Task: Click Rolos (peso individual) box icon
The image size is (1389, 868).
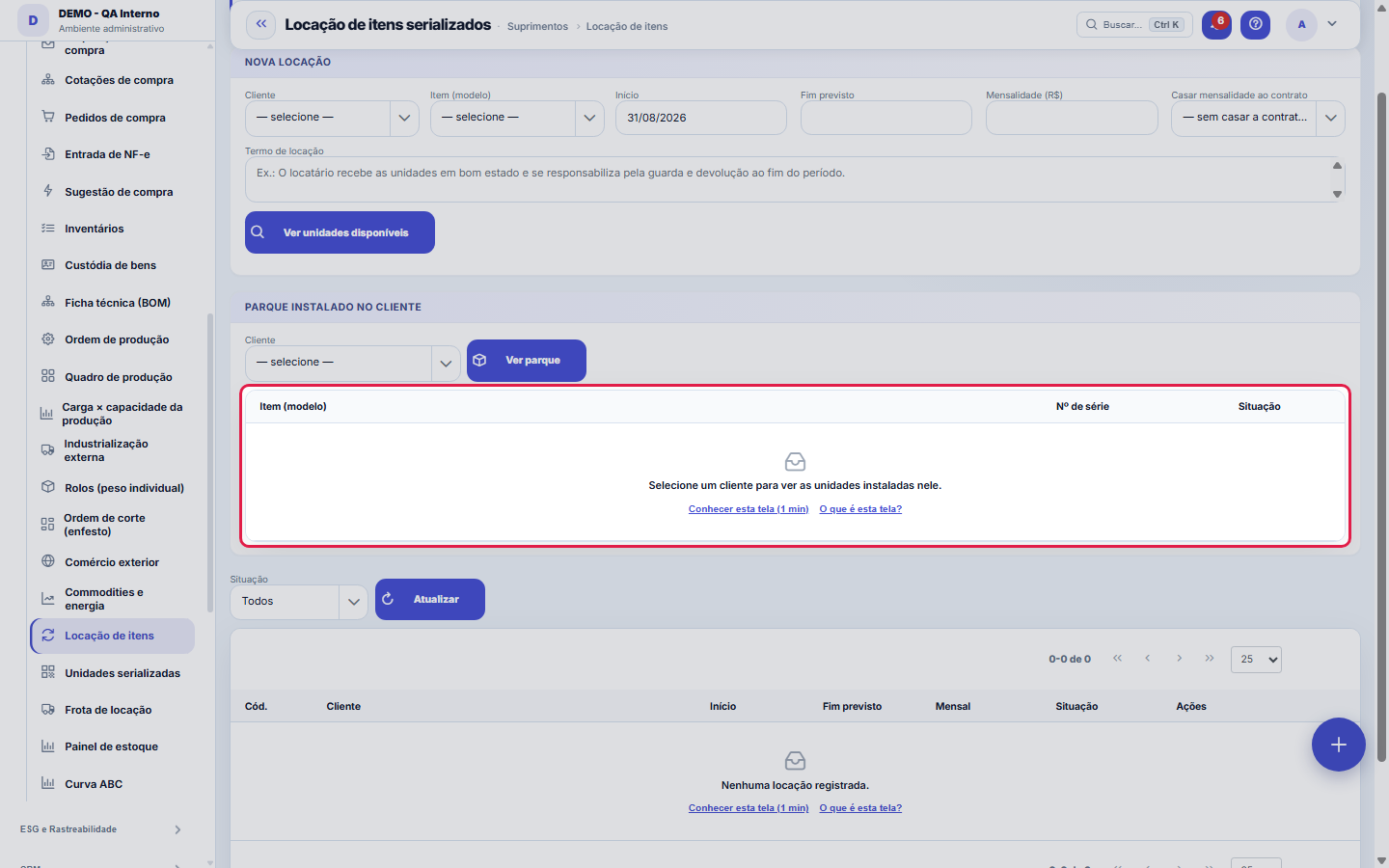Action: pyautogui.click(x=48, y=487)
